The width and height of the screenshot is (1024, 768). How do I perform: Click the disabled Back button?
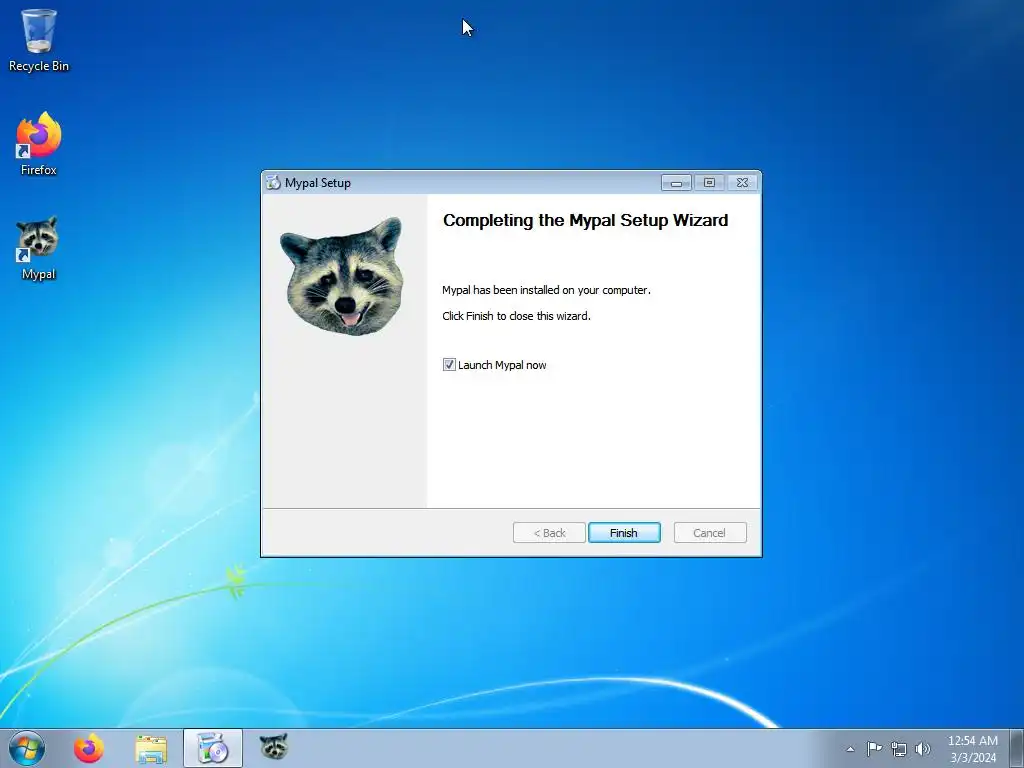pos(549,533)
